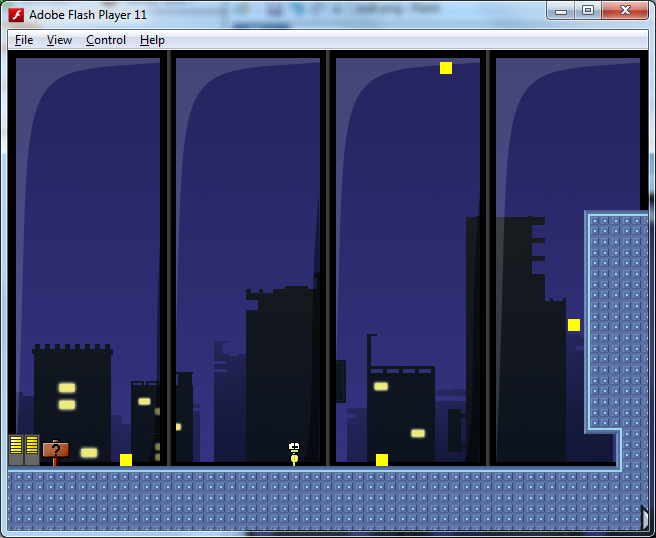Click the left yellow-striped locker

(17, 449)
